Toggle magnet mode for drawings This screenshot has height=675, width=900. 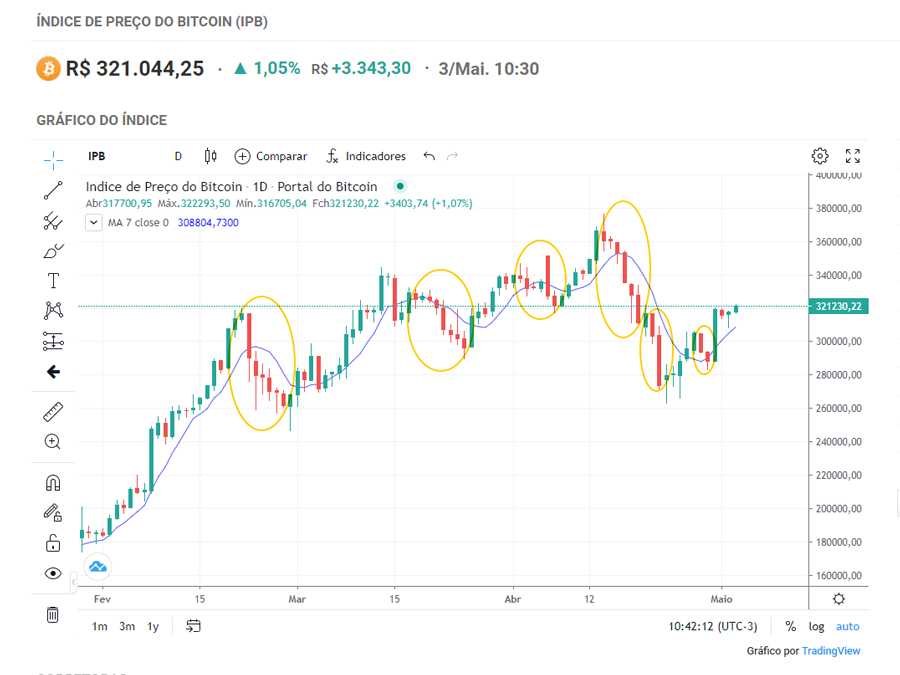pos(53,483)
